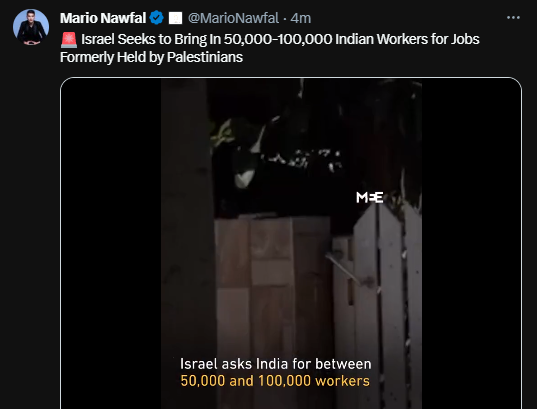The image size is (537, 409).
Task: Click the "Indian Workers for Jobs" phrase
Action: pyautogui.click(x=407, y=39)
